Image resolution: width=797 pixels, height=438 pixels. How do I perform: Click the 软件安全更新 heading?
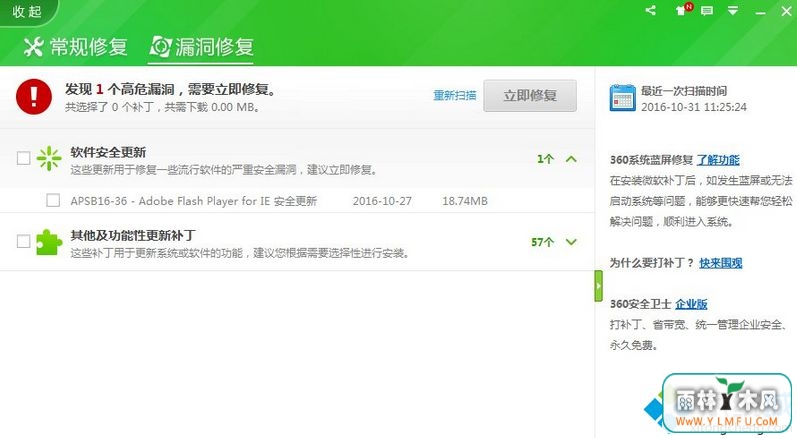pos(108,152)
